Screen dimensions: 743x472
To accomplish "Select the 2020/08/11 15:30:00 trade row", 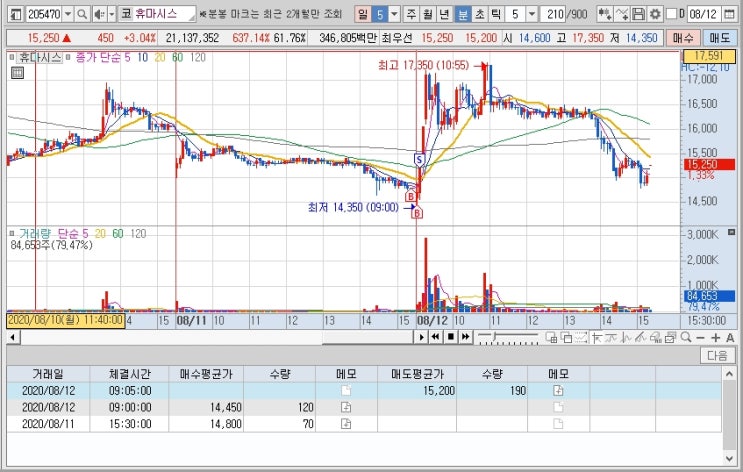I will 364,424.
